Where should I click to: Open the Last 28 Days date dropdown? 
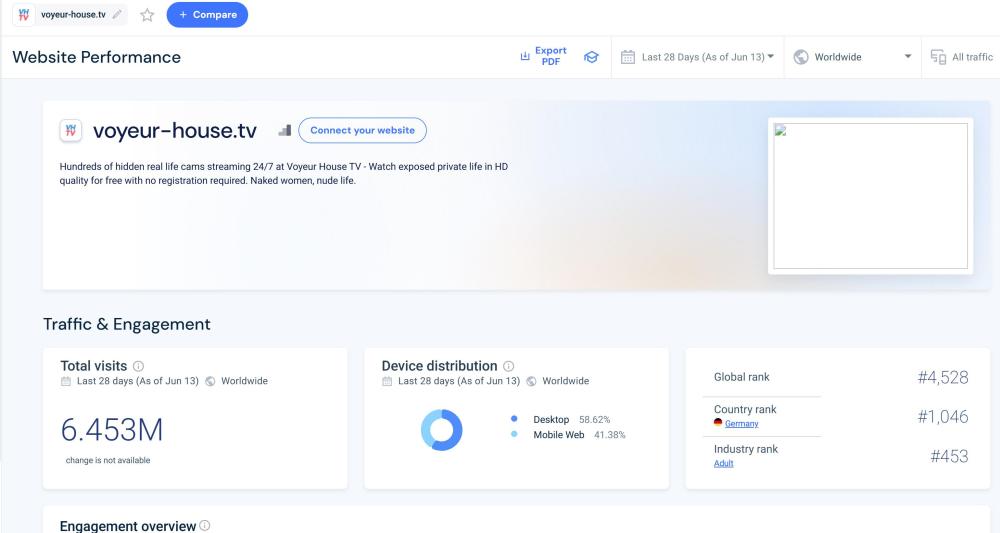707,57
